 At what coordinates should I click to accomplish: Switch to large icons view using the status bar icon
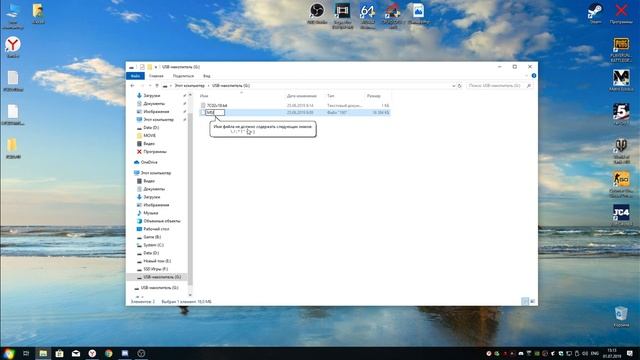click(x=532, y=301)
